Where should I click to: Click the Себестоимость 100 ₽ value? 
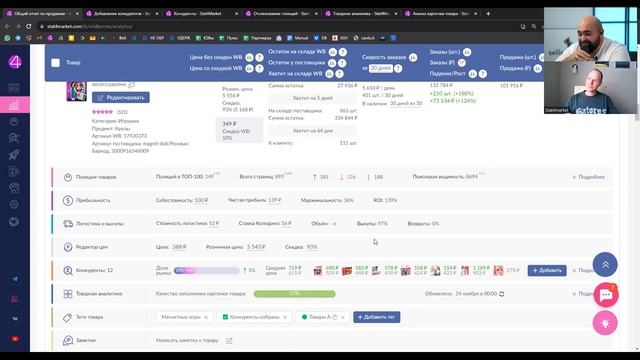[201, 200]
